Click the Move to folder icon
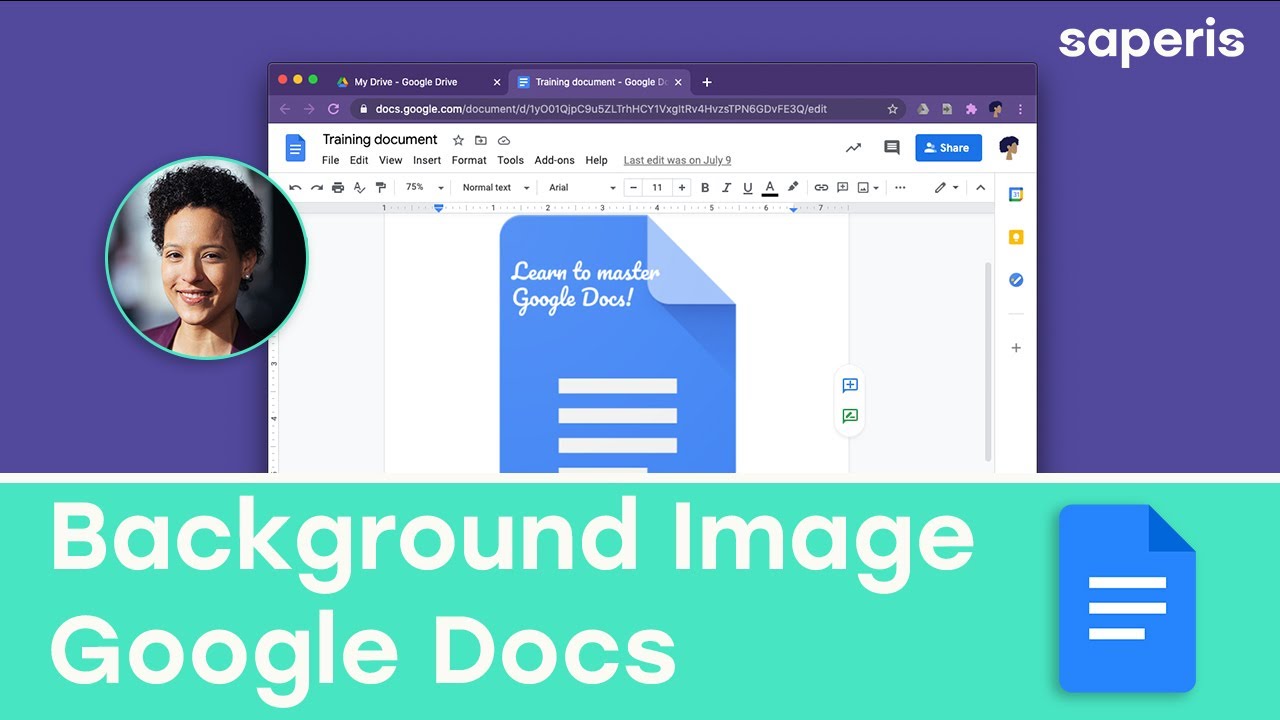Viewport: 1280px width, 720px height. coord(481,140)
